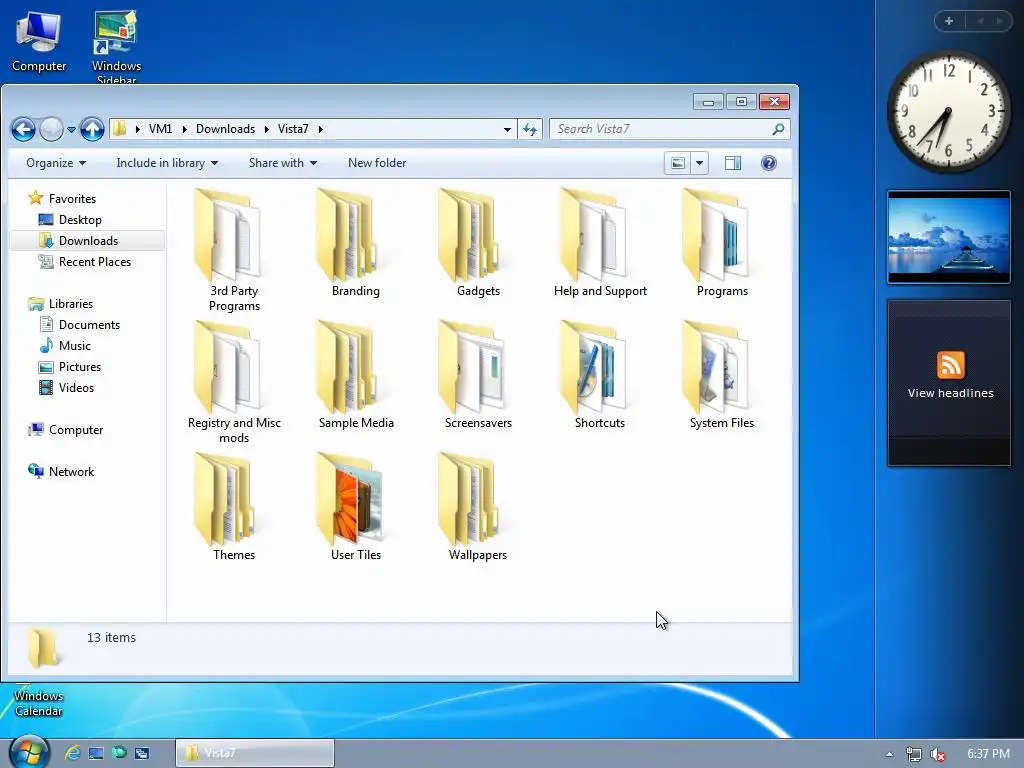Open Recent Places in navigation pane
The width and height of the screenshot is (1024, 768).
point(85,262)
